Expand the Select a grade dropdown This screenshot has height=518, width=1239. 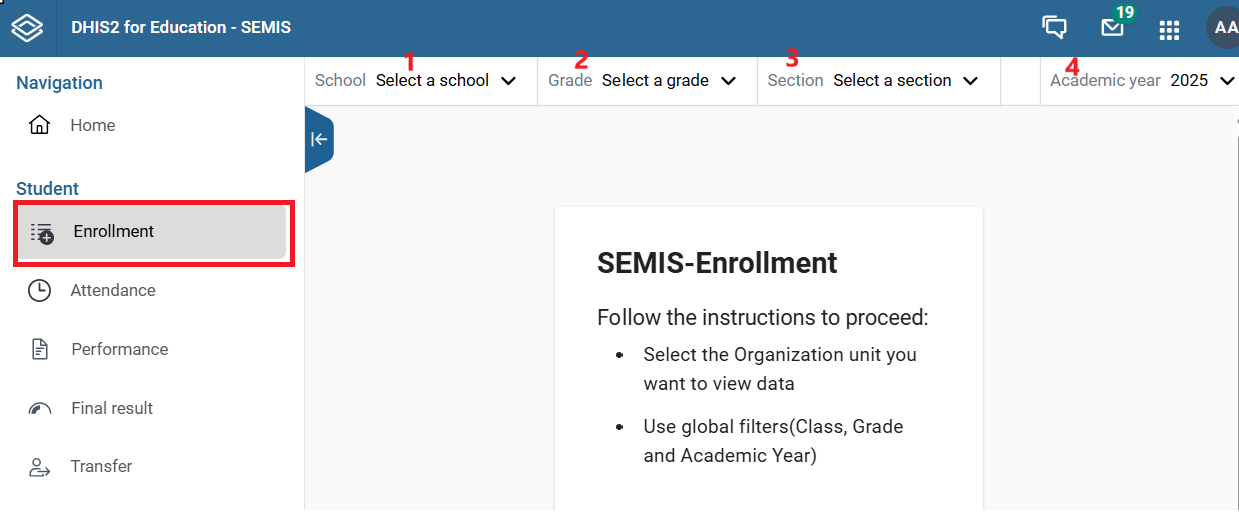pyautogui.click(x=669, y=80)
